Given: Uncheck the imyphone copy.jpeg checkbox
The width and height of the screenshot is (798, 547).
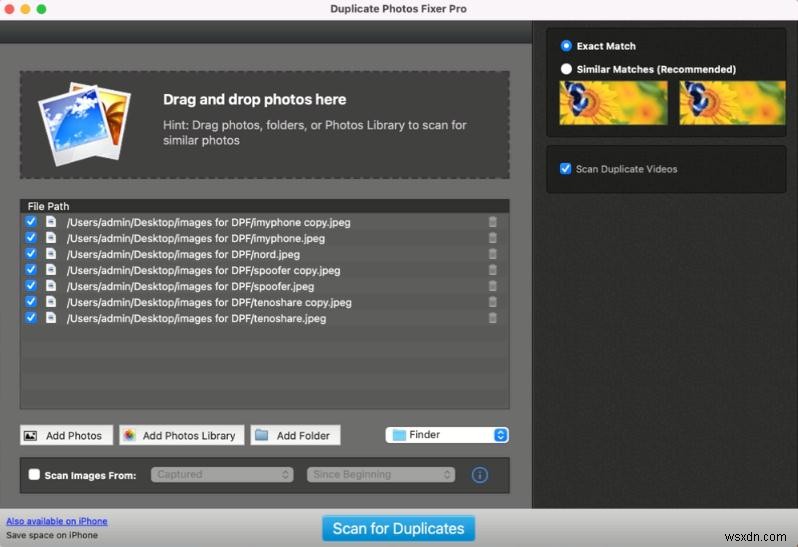Looking at the screenshot, I should (x=31, y=221).
